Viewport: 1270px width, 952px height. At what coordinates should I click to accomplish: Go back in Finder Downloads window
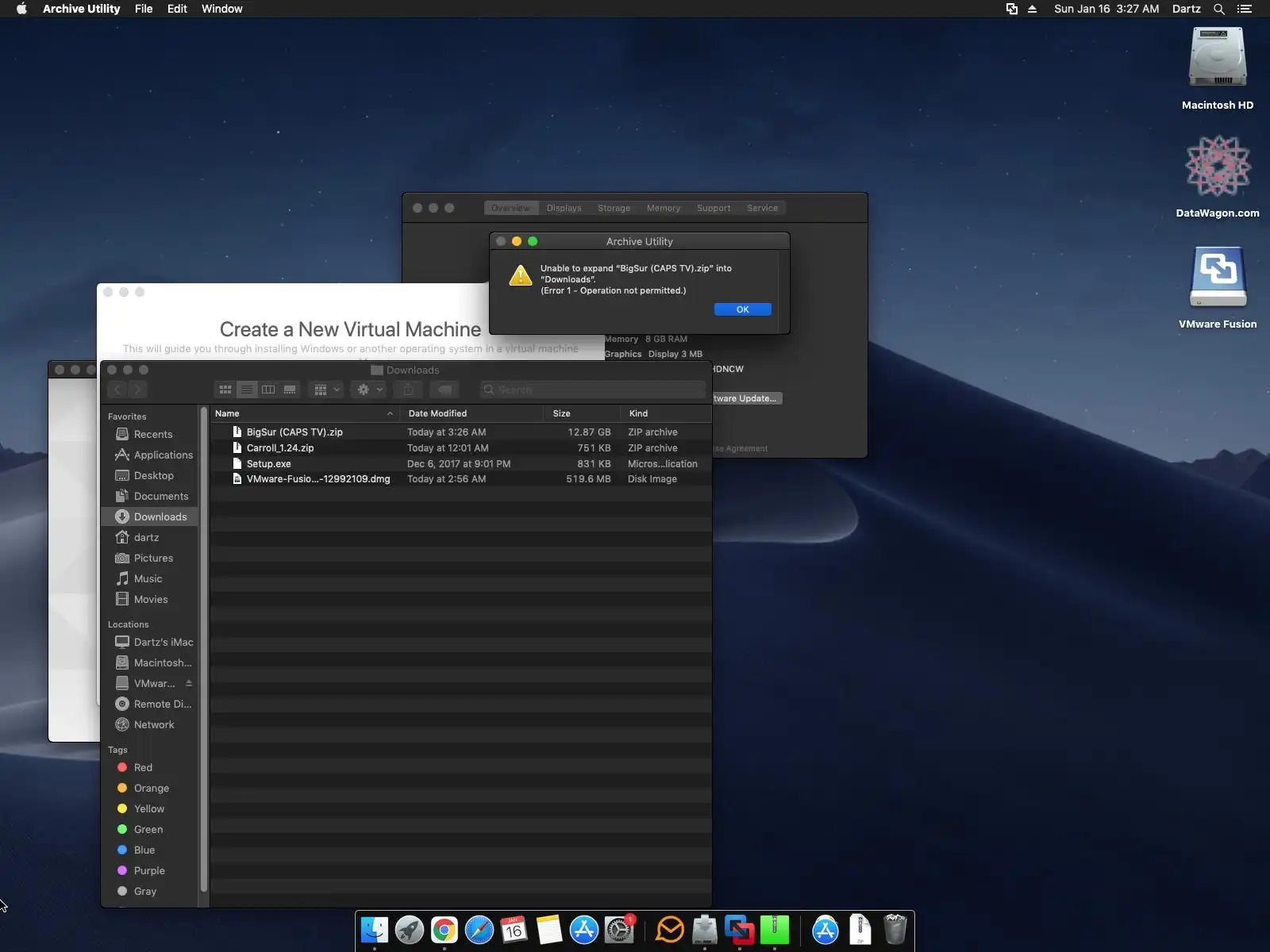(117, 390)
